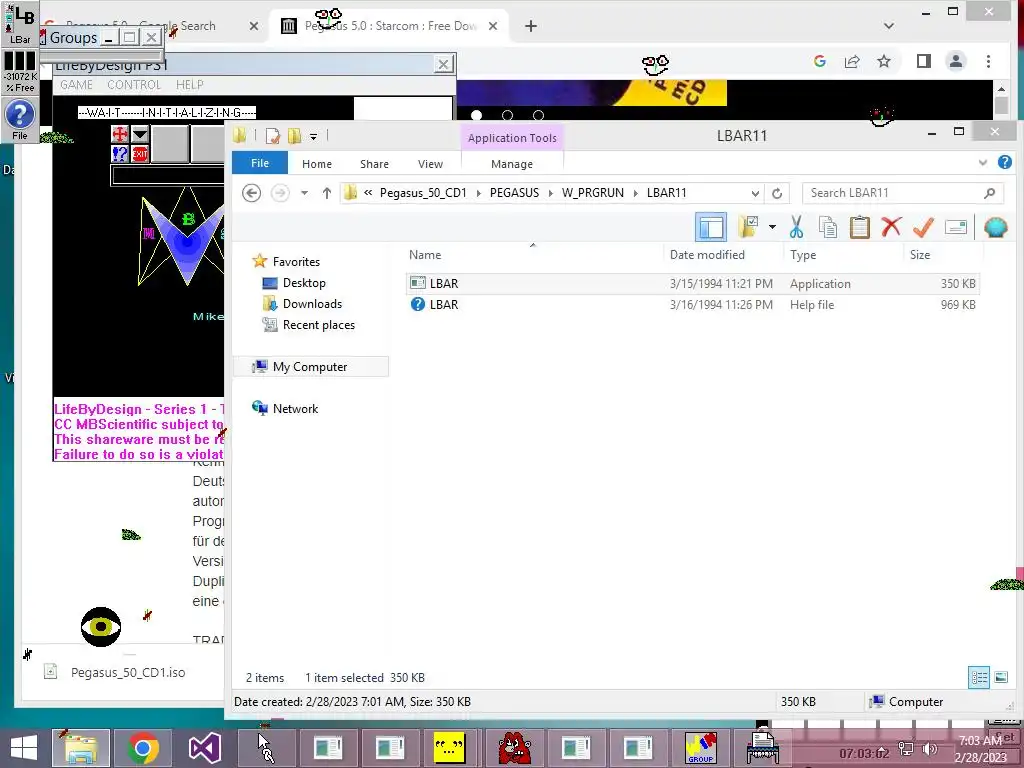Click the properties icon in quick access toolbar
This screenshot has width=1024, height=768.
click(273, 136)
